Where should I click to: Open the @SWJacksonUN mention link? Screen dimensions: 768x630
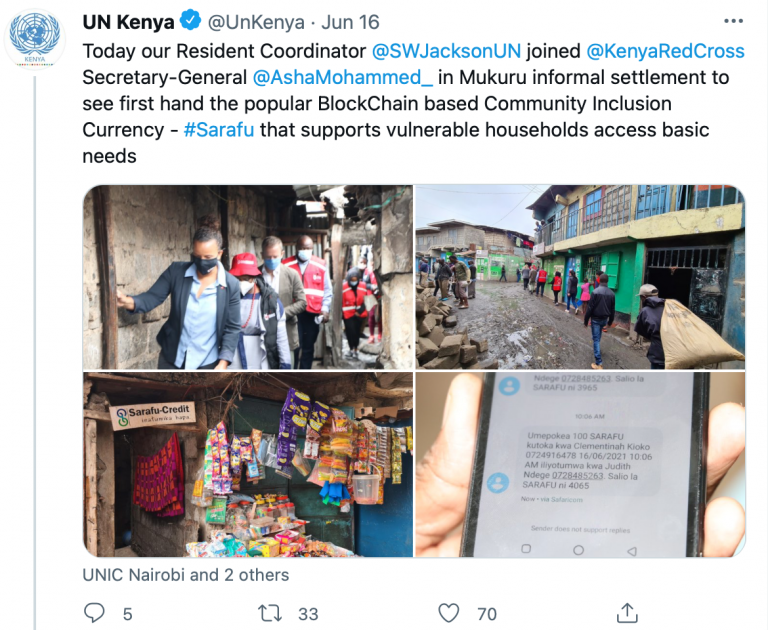click(x=446, y=51)
